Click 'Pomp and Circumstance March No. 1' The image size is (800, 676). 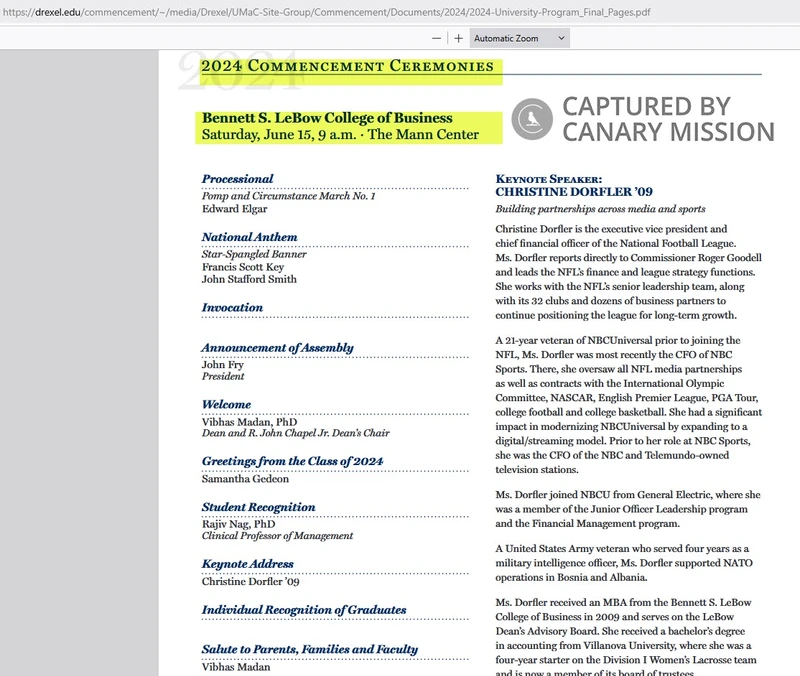point(288,196)
